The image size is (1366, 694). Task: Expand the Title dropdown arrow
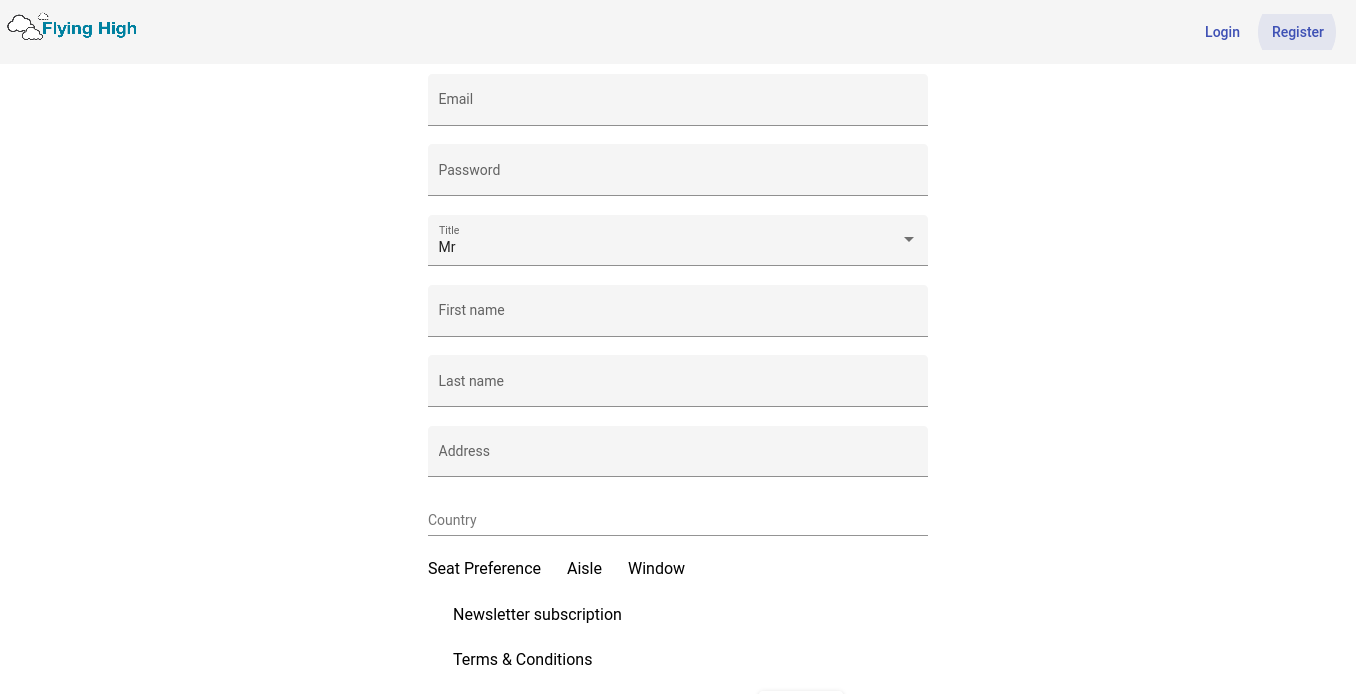point(908,240)
